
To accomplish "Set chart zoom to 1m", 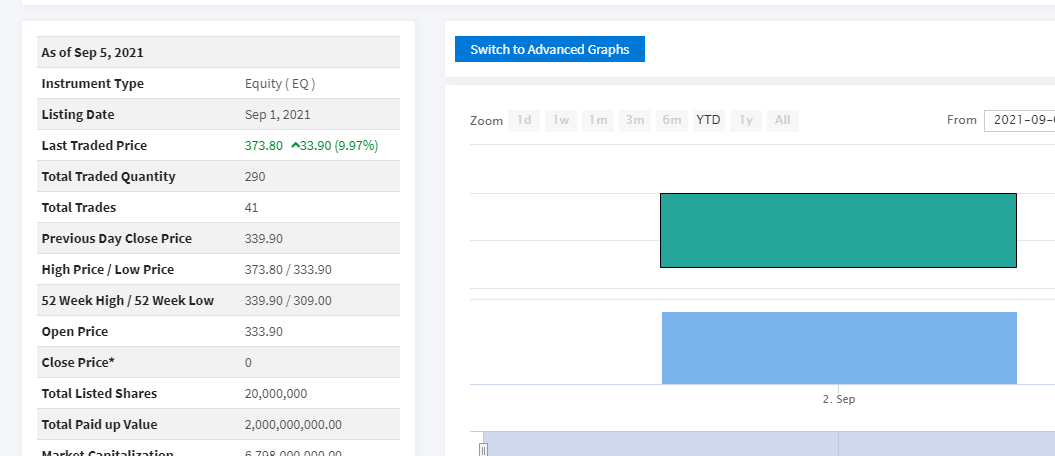I will pyautogui.click(x=598, y=120).
